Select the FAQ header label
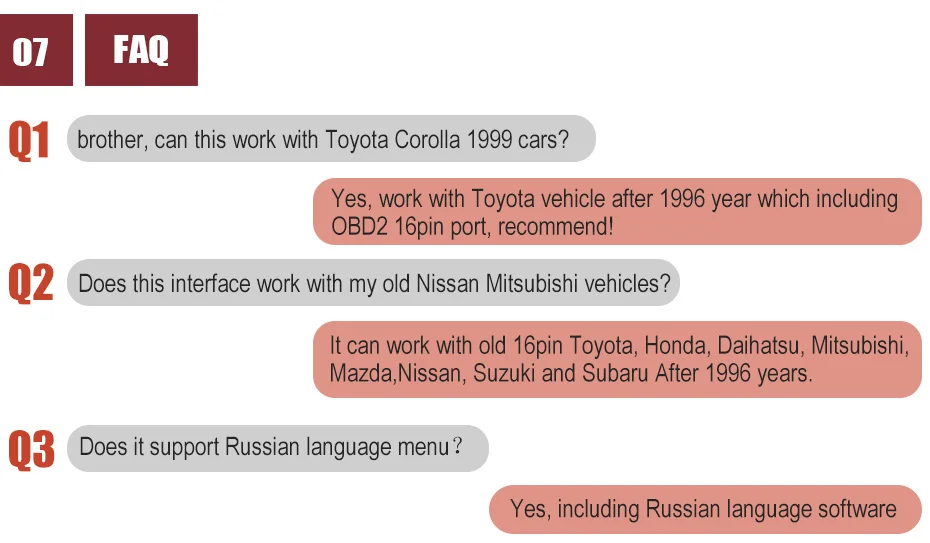The width and height of the screenshot is (930, 543). coord(141,50)
